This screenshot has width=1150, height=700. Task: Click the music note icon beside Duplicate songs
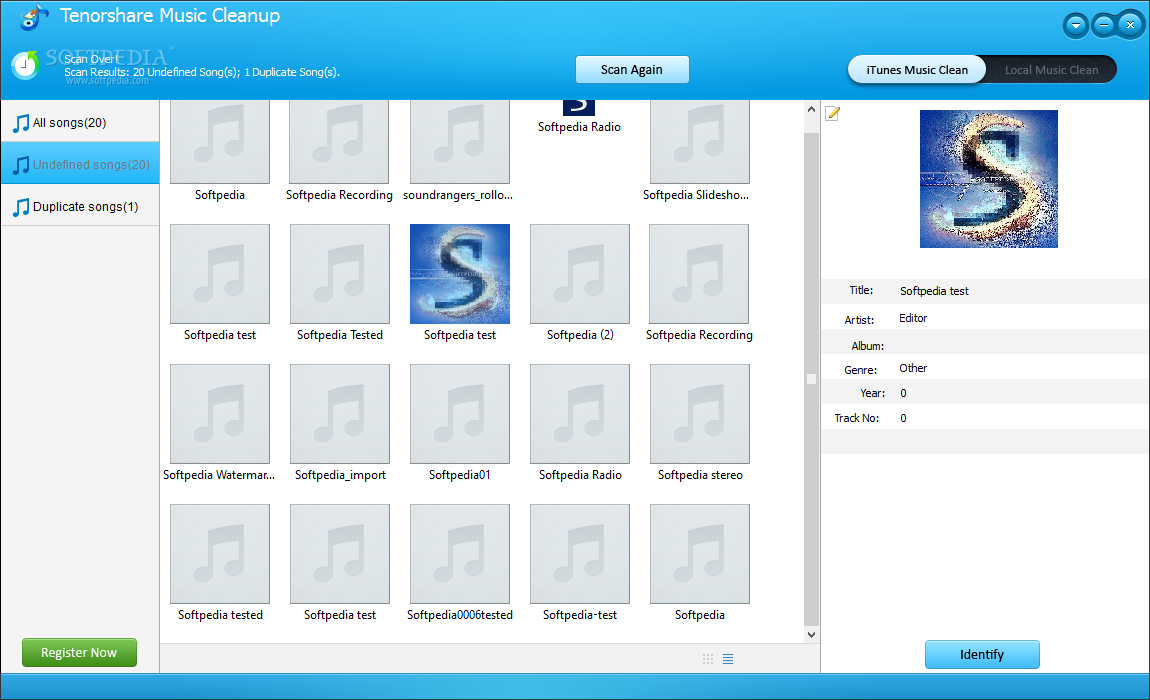(x=21, y=208)
